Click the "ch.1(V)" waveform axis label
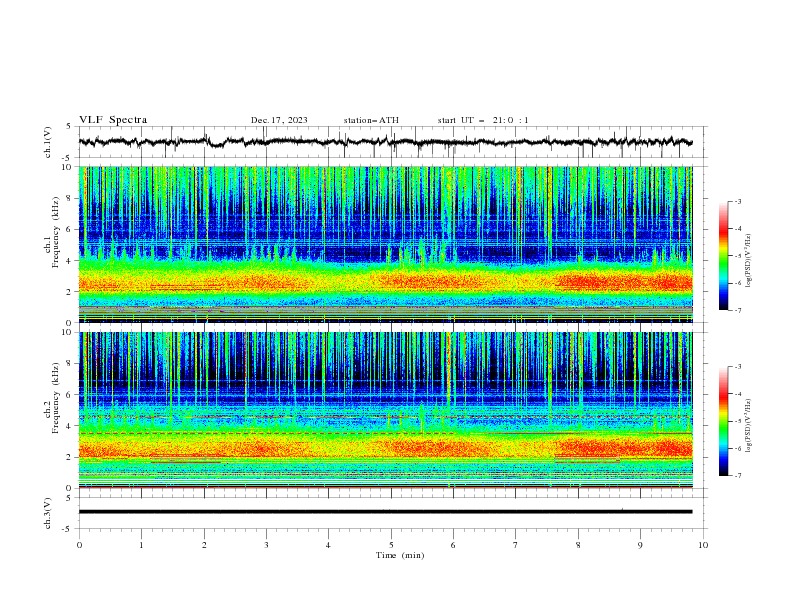The height and width of the screenshot is (612, 792). point(48,142)
